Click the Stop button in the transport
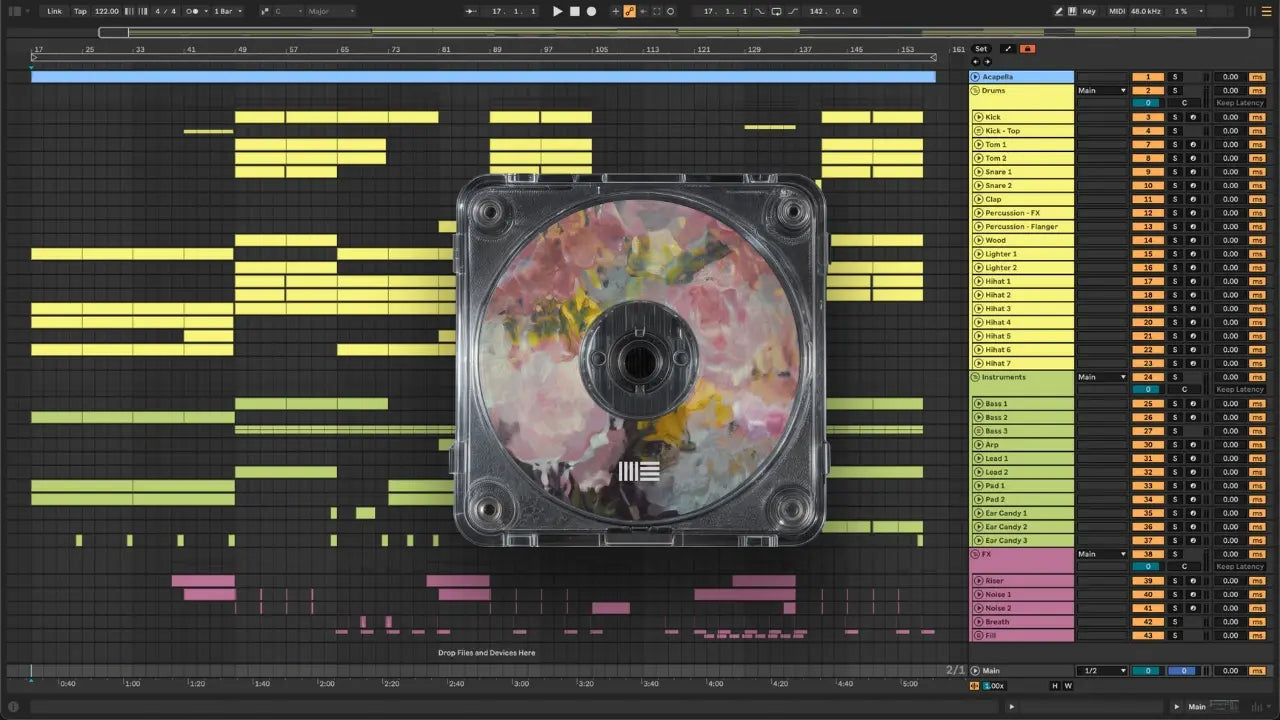1280x720 pixels. [x=574, y=11]
